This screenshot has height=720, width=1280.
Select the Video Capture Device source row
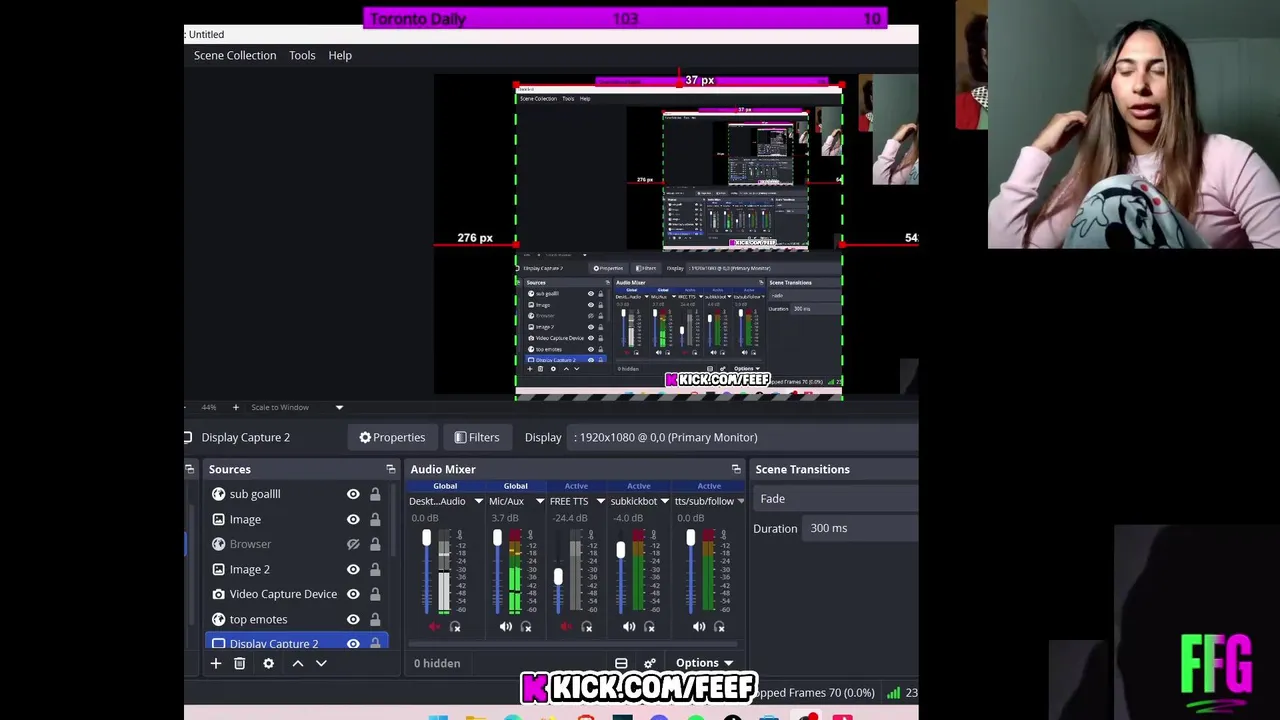[x=296, y=594]
